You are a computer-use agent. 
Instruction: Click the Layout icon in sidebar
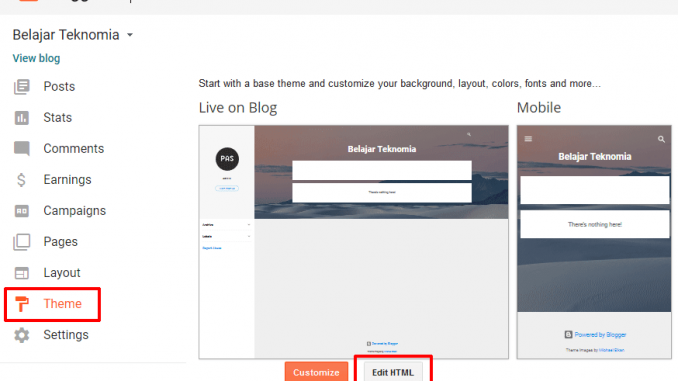pos(22,273)
